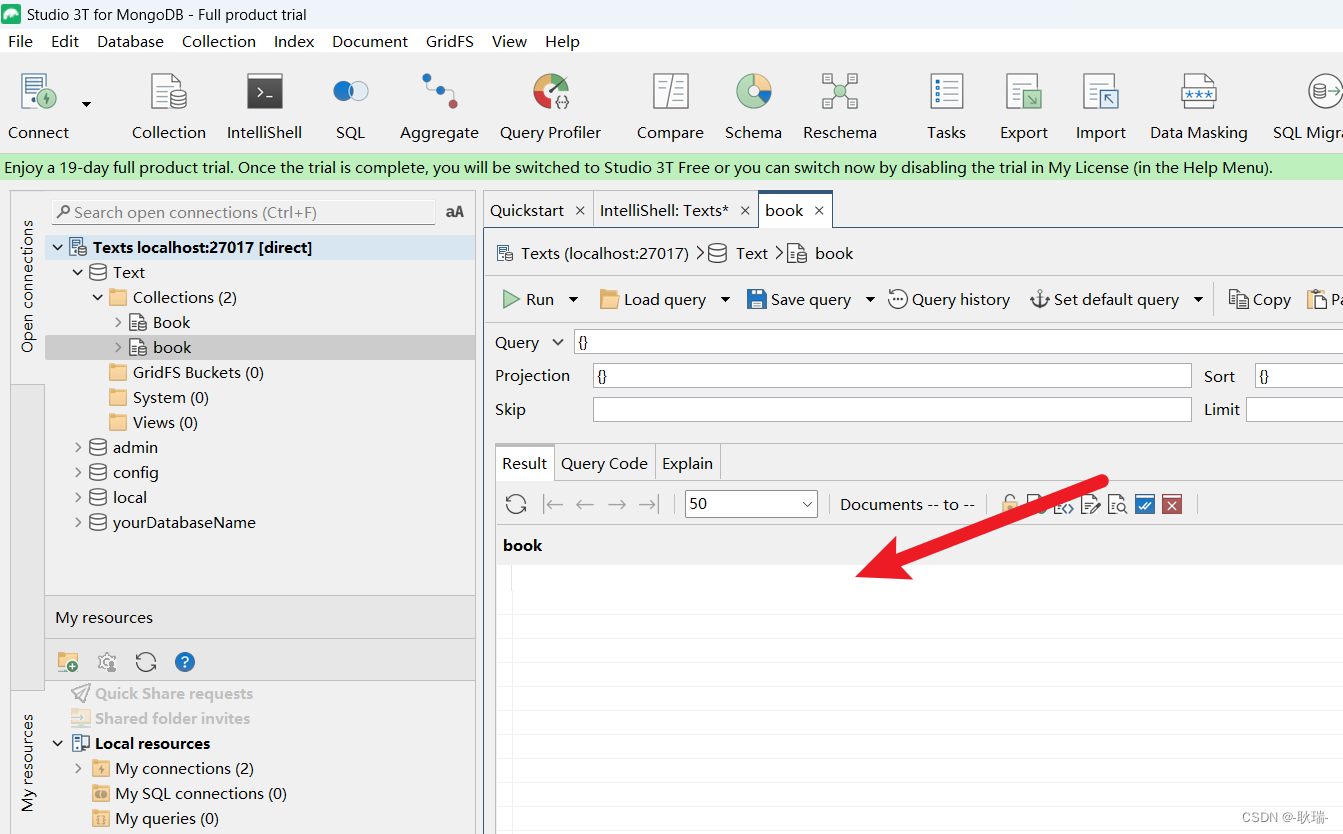Click the Reschema toolbar icon

click(x=840, y=92)
